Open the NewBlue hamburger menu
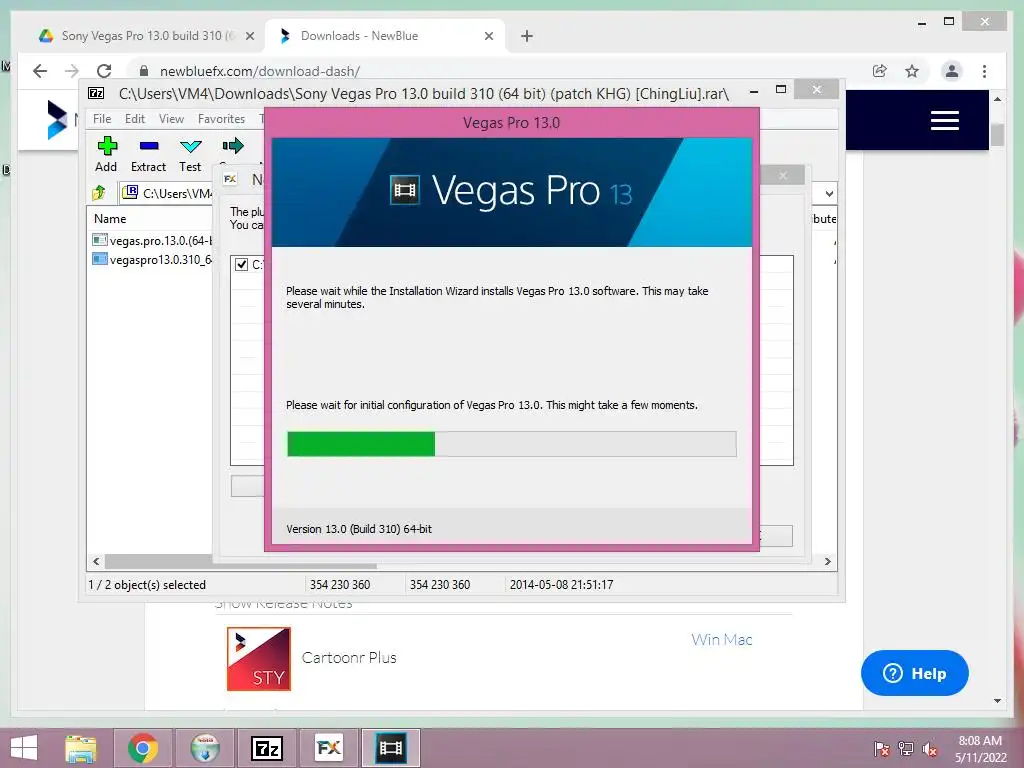The image size is (1024, 768). tap(944, 120)
